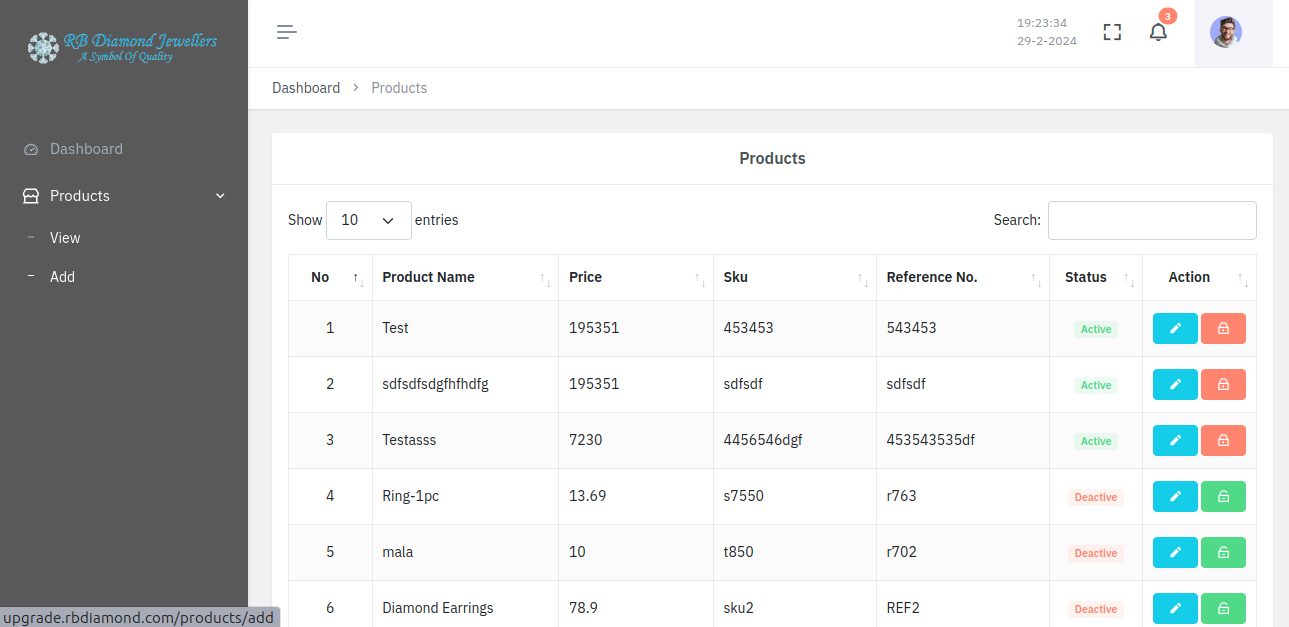This screenshot has height=627, width=1289.
Task: Click the Search input field
Action: (x=1151, y=220)
